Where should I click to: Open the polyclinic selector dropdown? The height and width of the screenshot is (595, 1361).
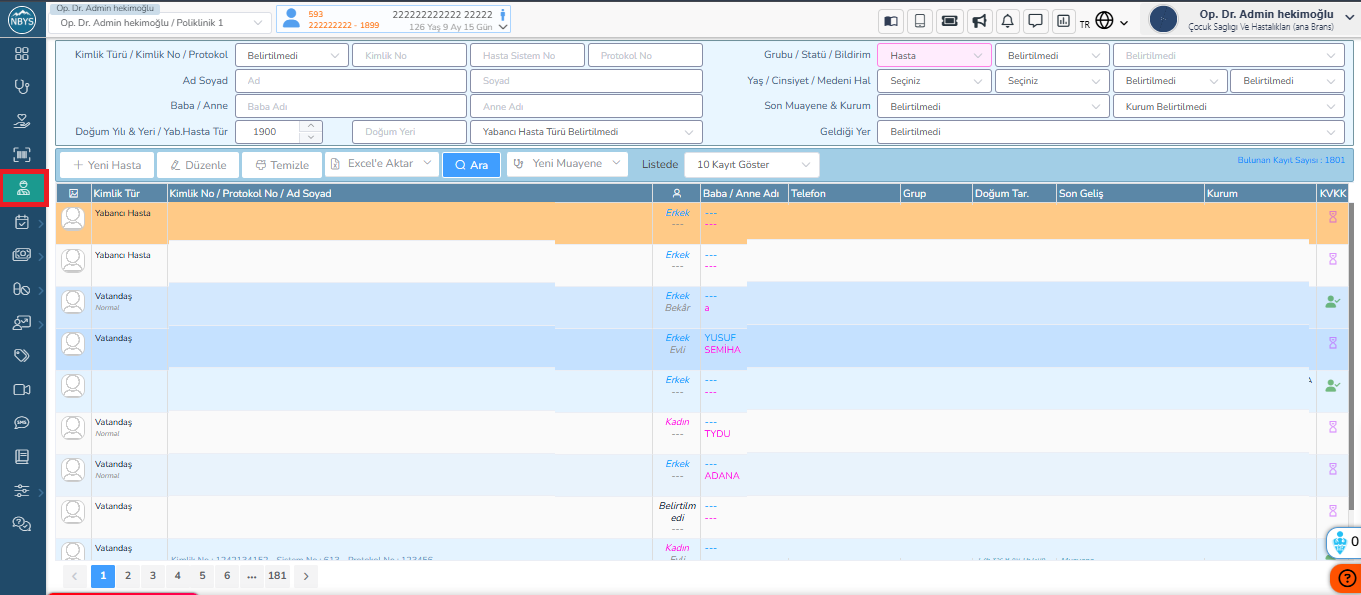pos(159,22)
